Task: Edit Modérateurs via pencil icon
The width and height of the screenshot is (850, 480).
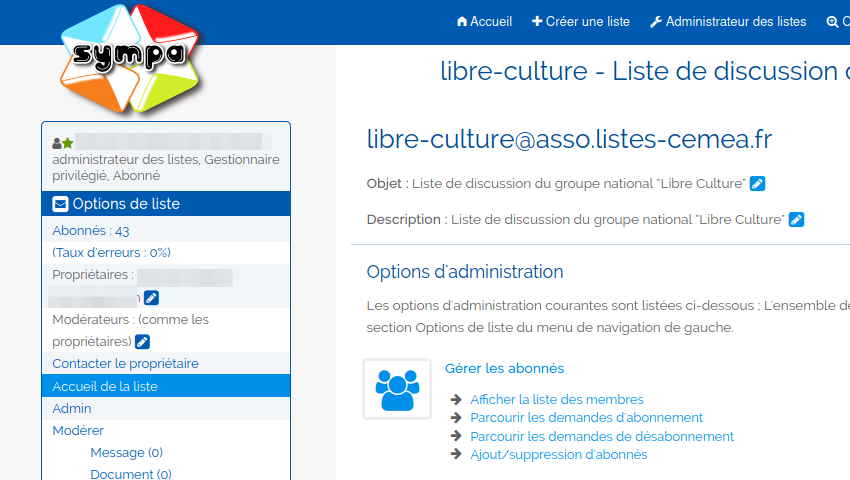Action: 142,342
